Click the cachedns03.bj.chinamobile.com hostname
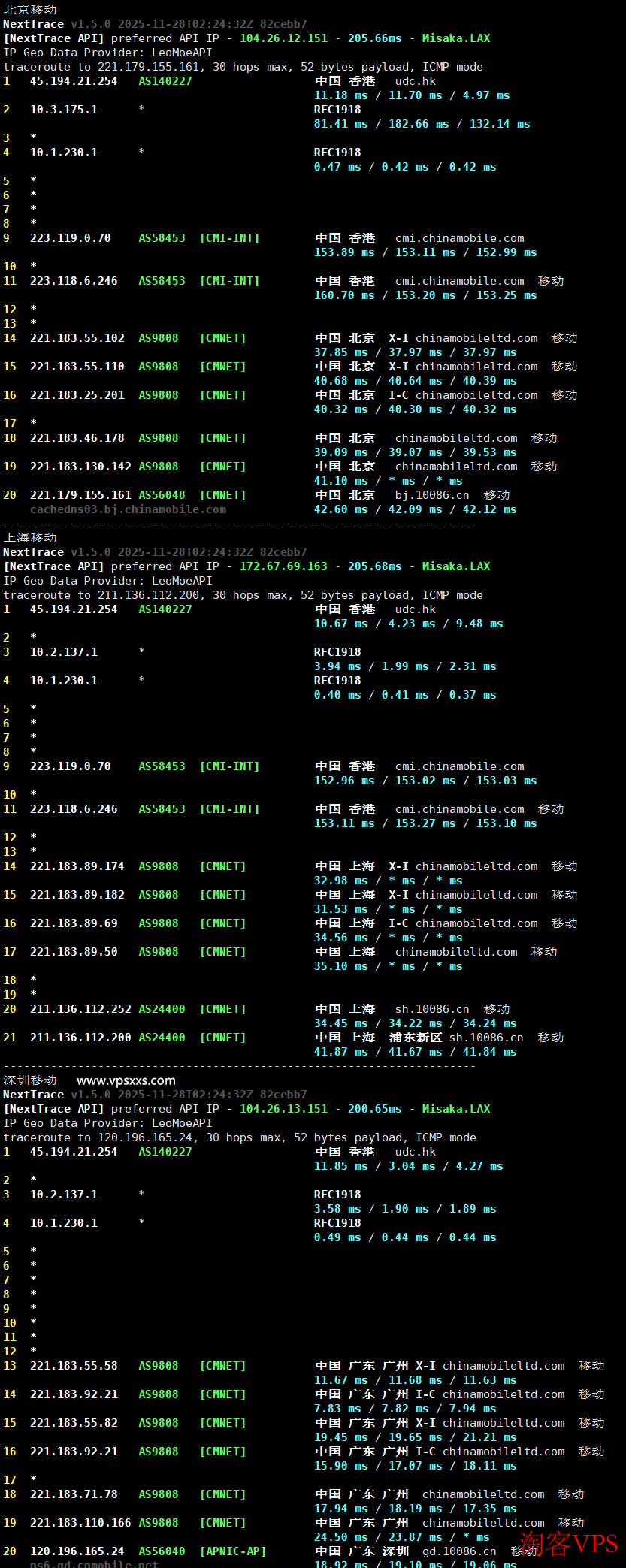 click(x=128, y=509)
